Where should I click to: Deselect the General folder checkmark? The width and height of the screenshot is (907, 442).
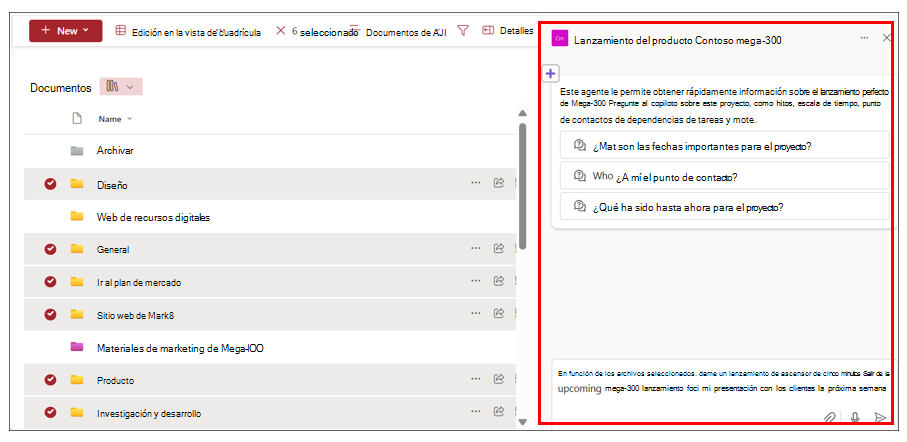point(50,249)
